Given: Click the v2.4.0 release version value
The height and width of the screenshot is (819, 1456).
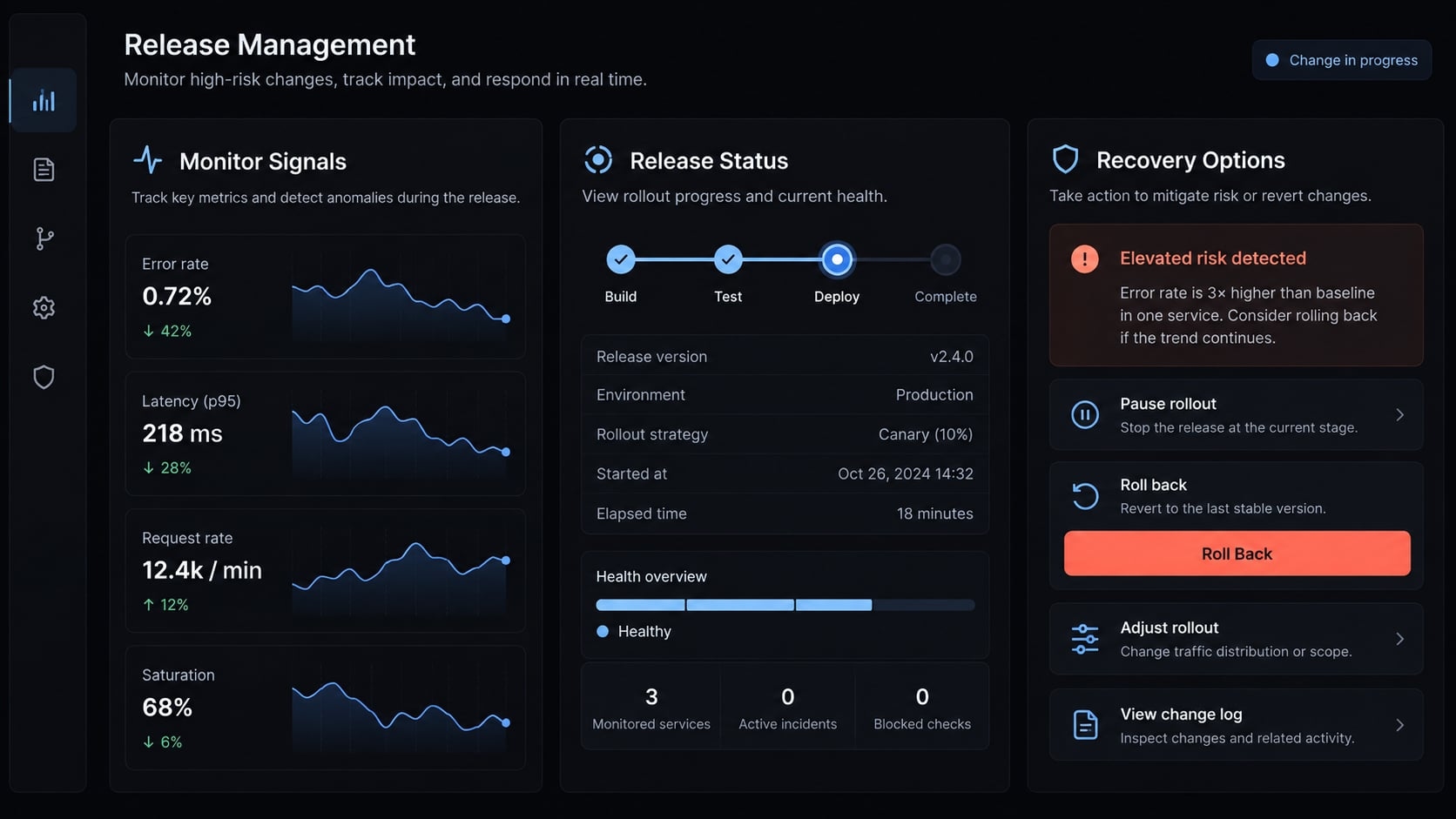Looking at the screenshot, I should (951, 356).
